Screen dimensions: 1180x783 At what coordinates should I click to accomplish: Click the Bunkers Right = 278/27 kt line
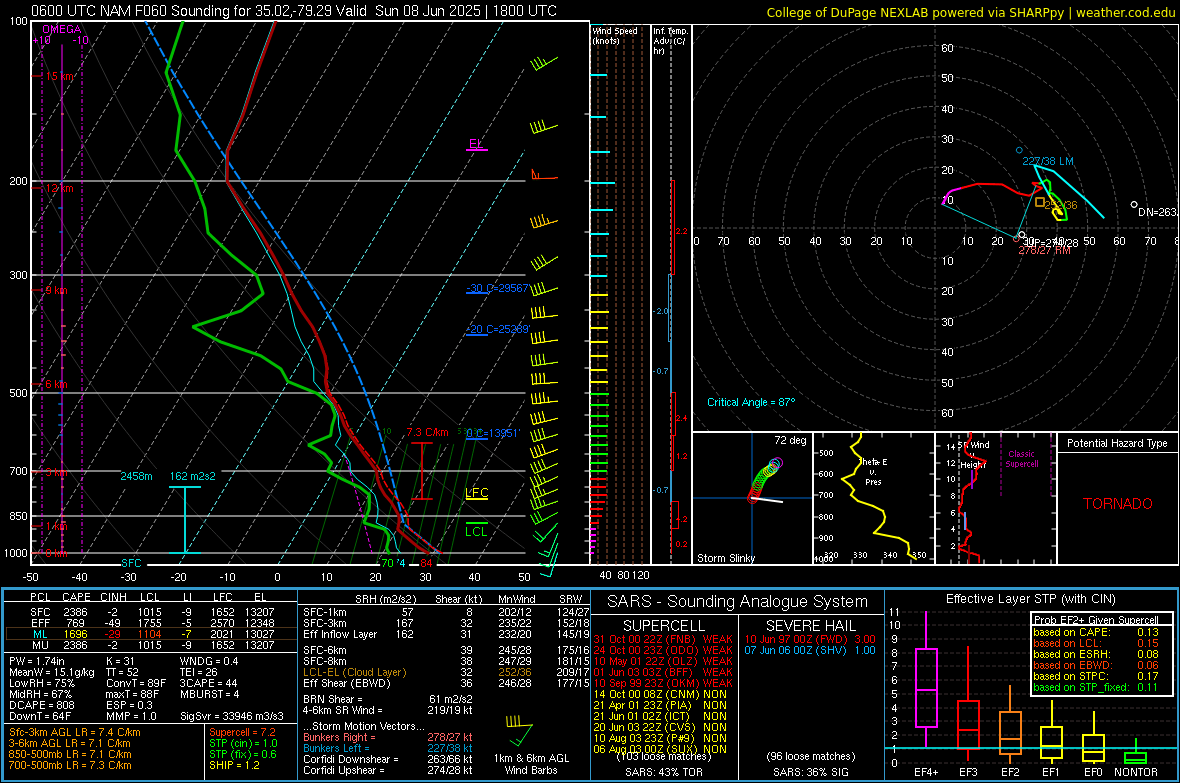pyautogui.click(x=388, y=737)
